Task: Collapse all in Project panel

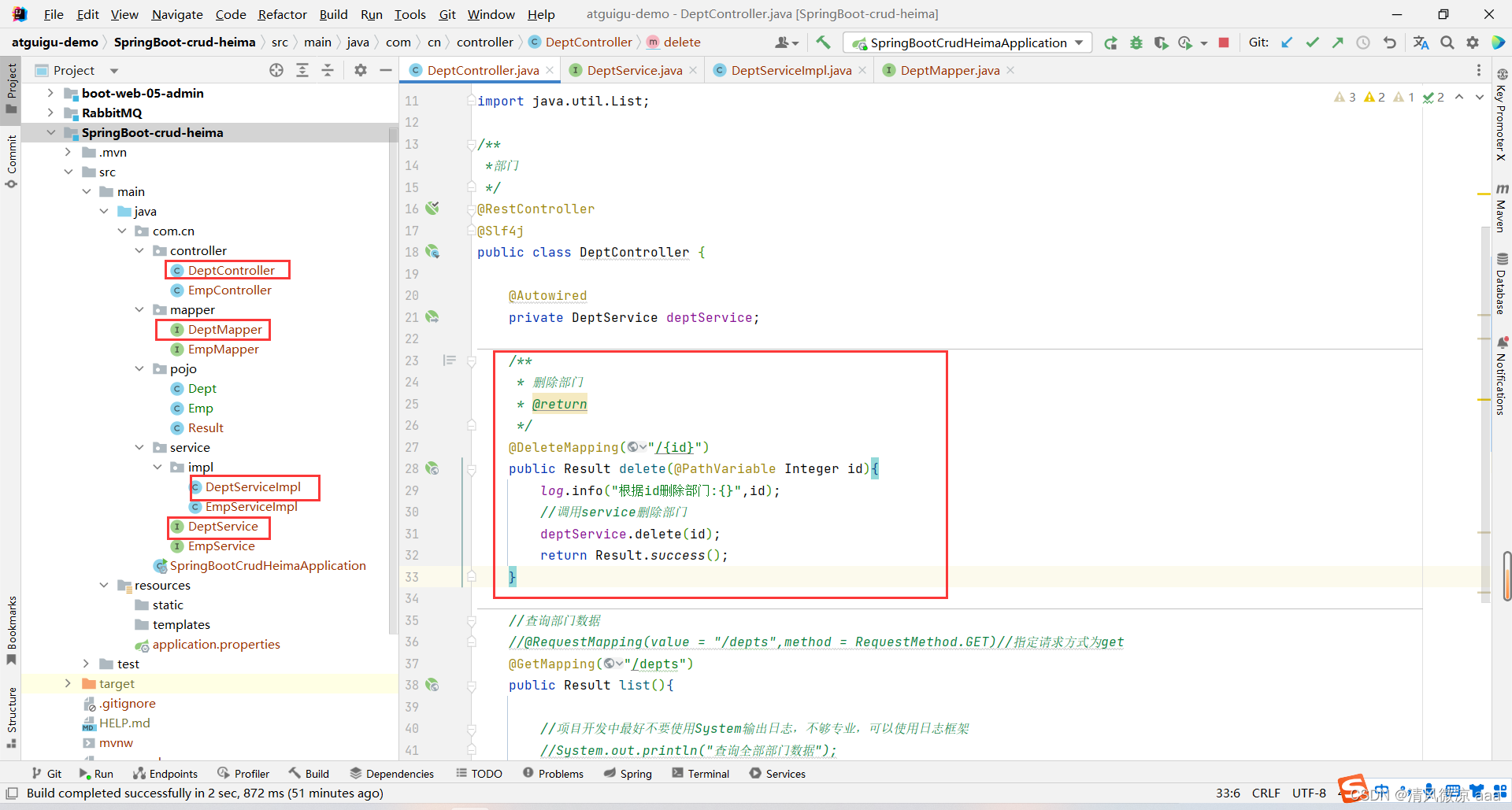Action: click(328, 70)
